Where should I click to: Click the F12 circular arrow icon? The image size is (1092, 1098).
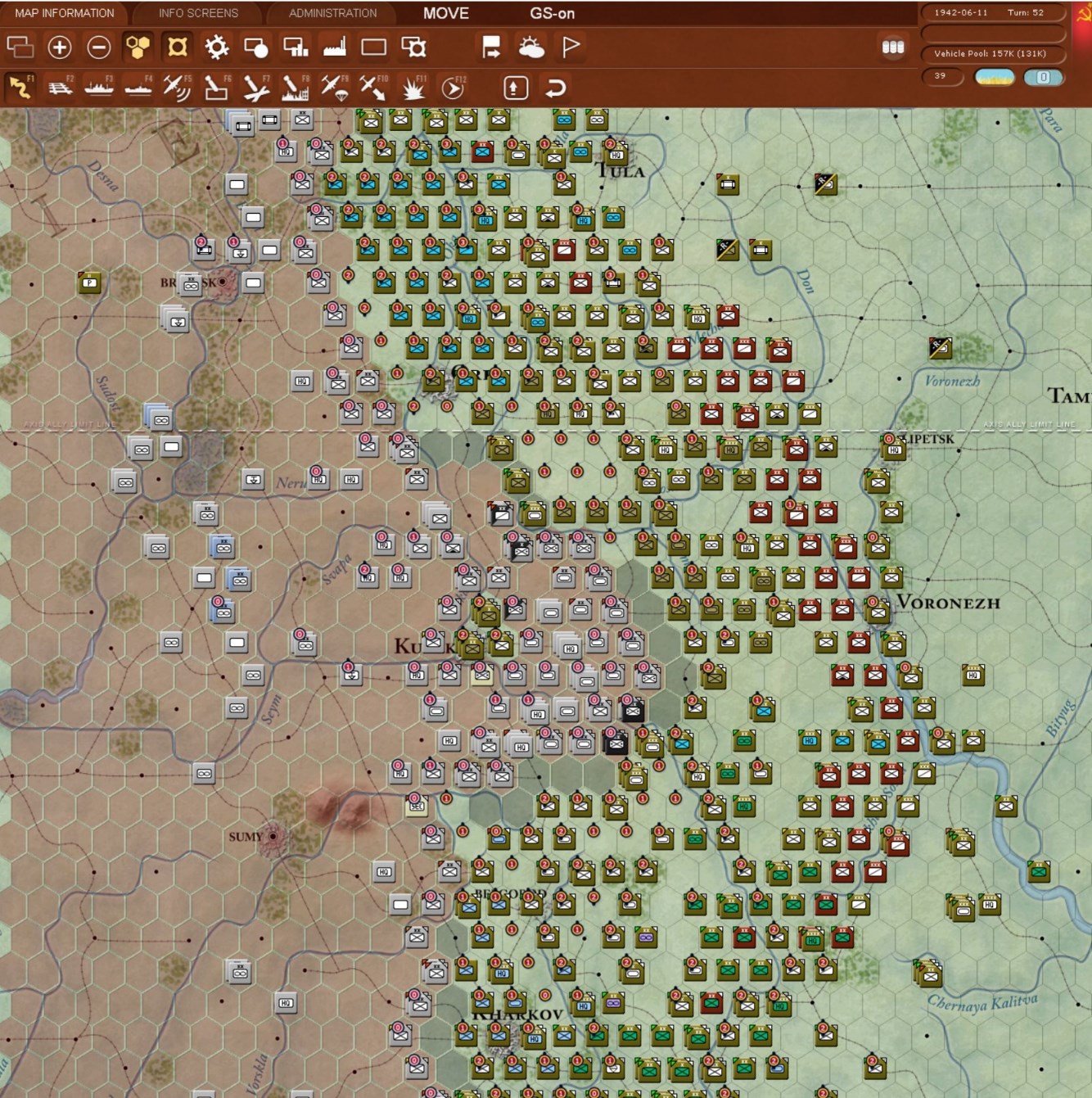(453, 88)
